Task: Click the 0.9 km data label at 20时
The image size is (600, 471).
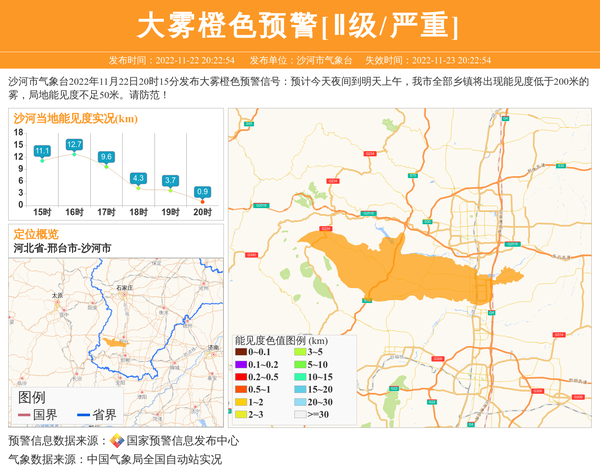Action: click(x=202, y=192)
